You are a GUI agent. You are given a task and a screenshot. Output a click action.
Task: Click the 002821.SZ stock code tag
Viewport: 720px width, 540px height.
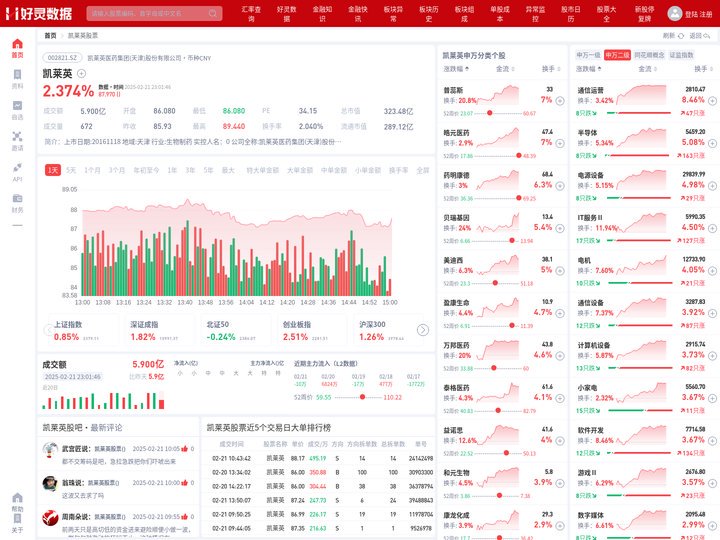[62, 58]
